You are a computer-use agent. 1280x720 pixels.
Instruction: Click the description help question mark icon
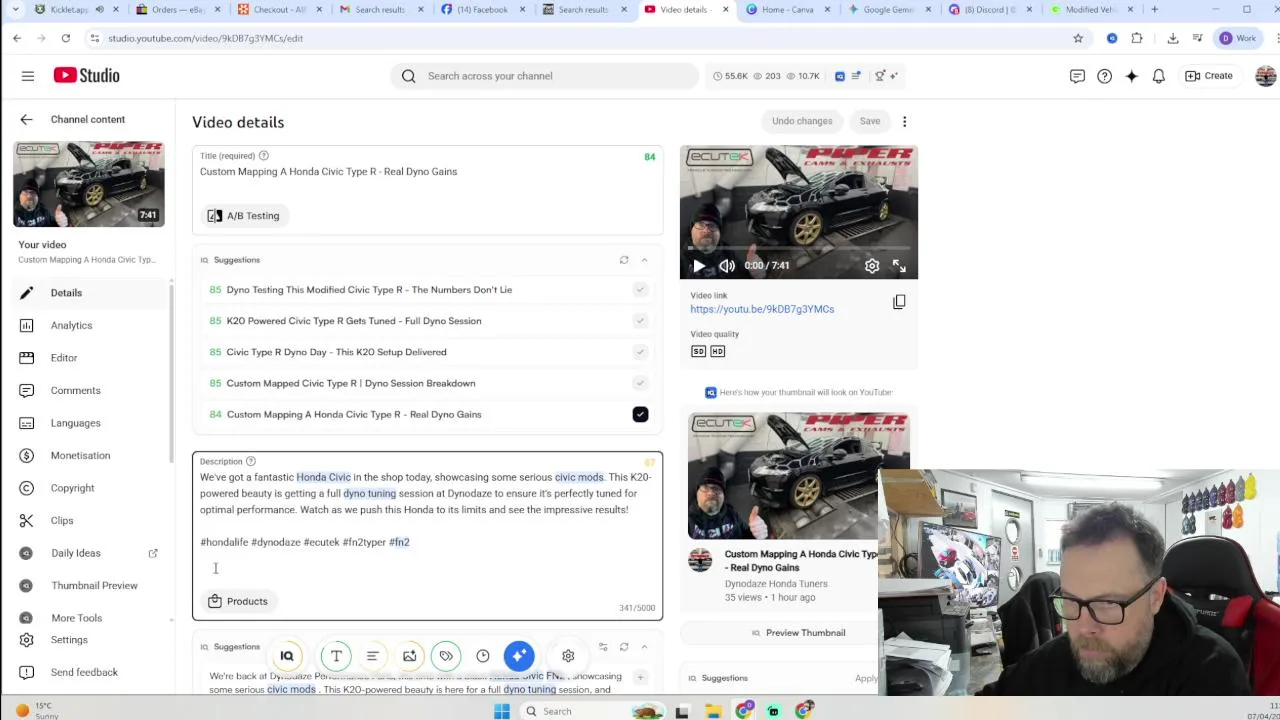[x=250, y=461]
